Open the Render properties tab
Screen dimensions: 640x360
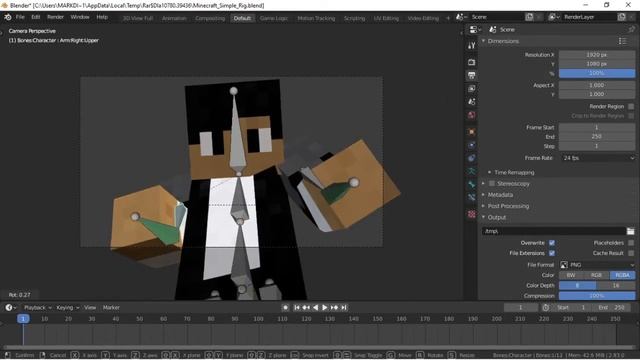[471, 62]
